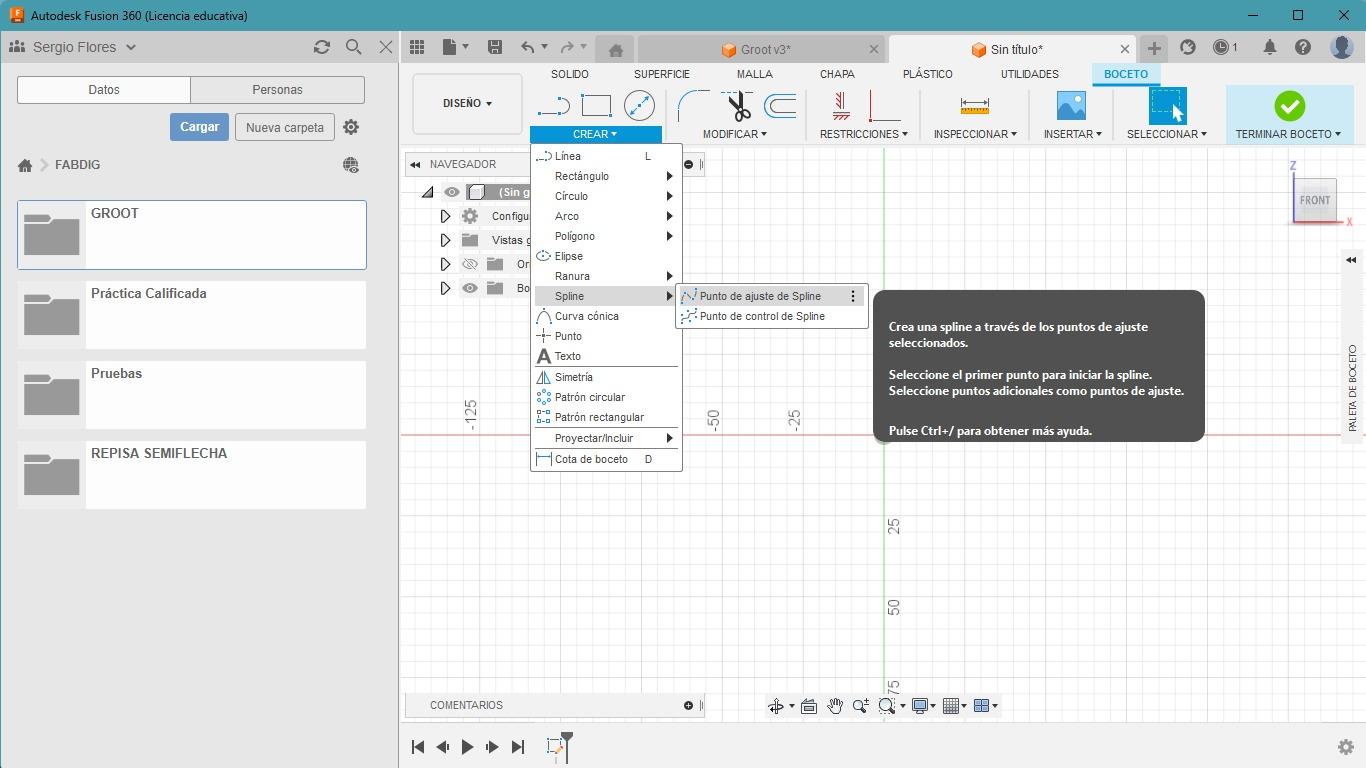
Task: Choose Punto de control de Spline
Action: click(x=770, y=316)
